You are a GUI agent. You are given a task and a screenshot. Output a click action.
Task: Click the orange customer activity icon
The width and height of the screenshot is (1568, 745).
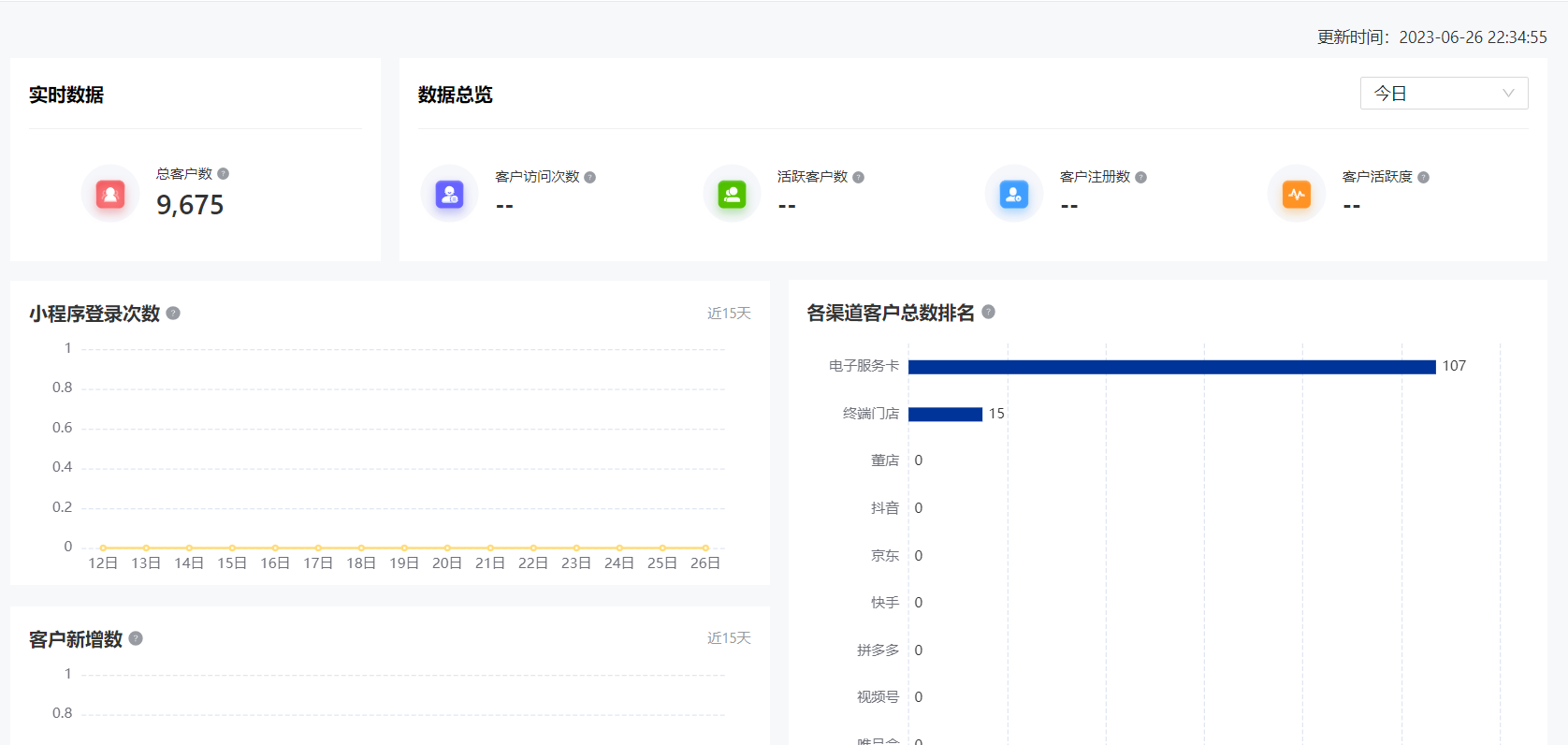1297,194
